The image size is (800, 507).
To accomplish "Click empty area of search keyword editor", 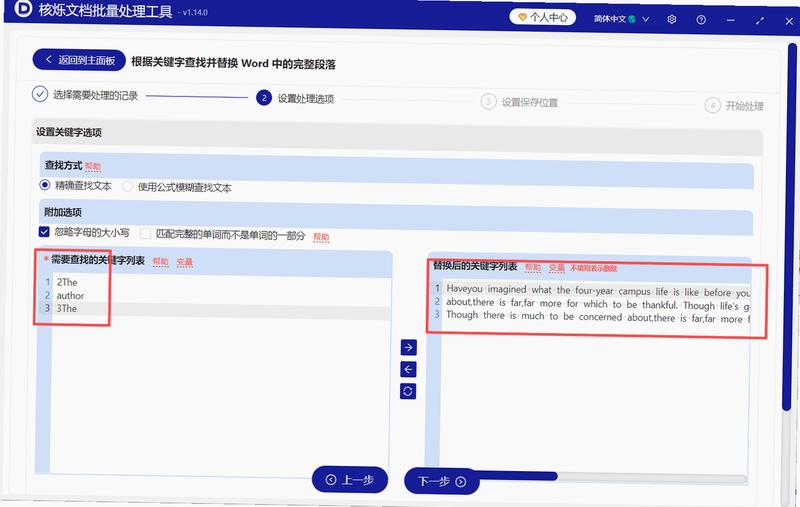I will click(219, 393).
